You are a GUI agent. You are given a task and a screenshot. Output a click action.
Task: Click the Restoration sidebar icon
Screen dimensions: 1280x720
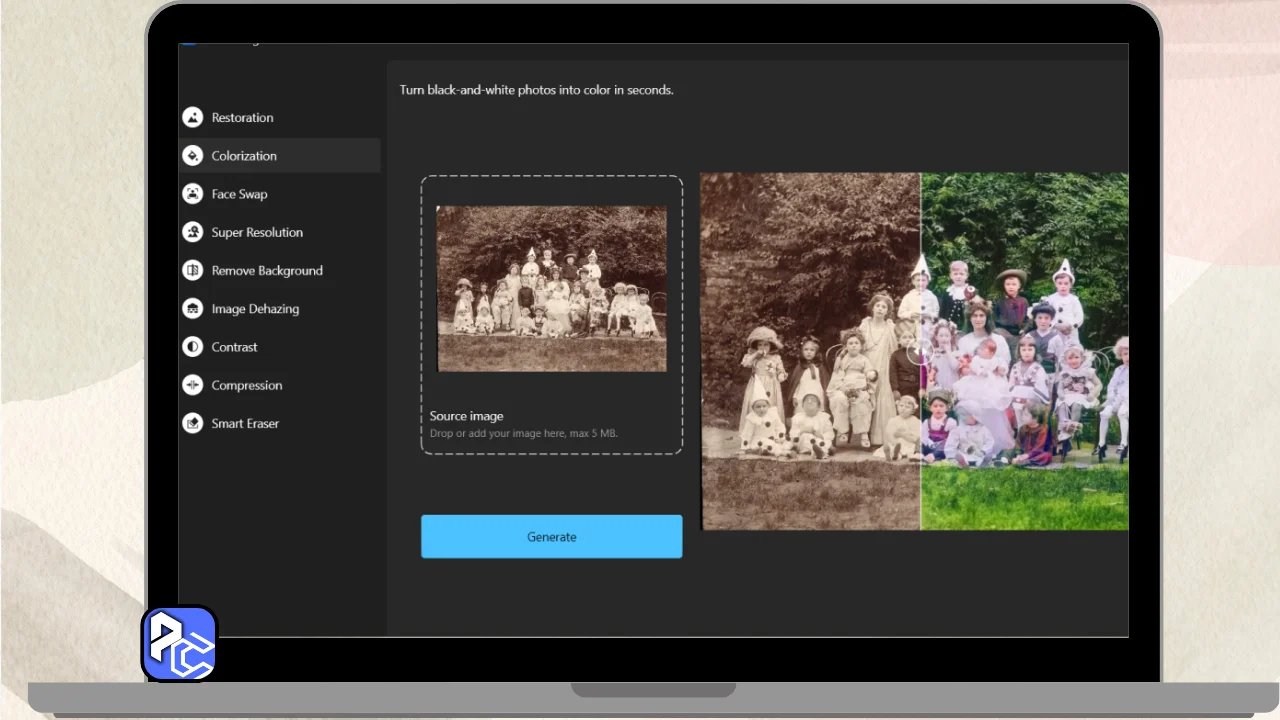192,118
